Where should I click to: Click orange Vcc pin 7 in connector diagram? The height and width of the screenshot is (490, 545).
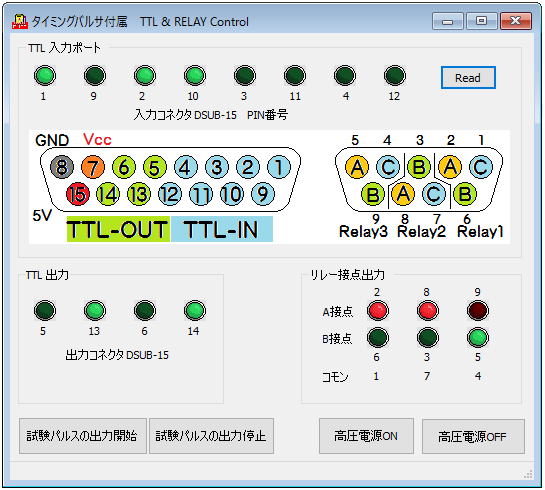tap(93, 167)
